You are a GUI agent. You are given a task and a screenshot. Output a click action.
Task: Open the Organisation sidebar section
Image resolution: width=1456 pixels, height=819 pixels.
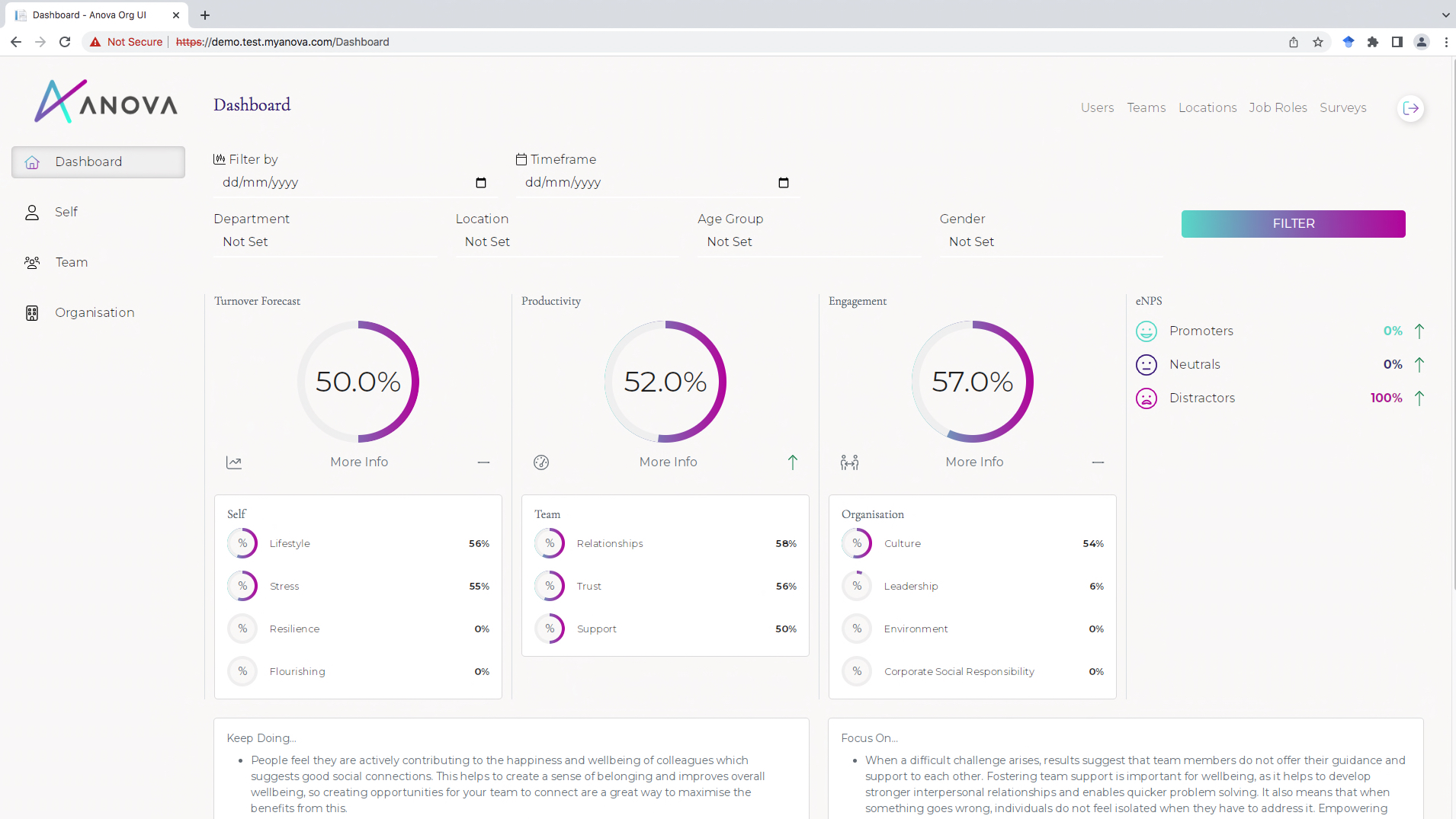pyautogui.click(x=95, y=313)
